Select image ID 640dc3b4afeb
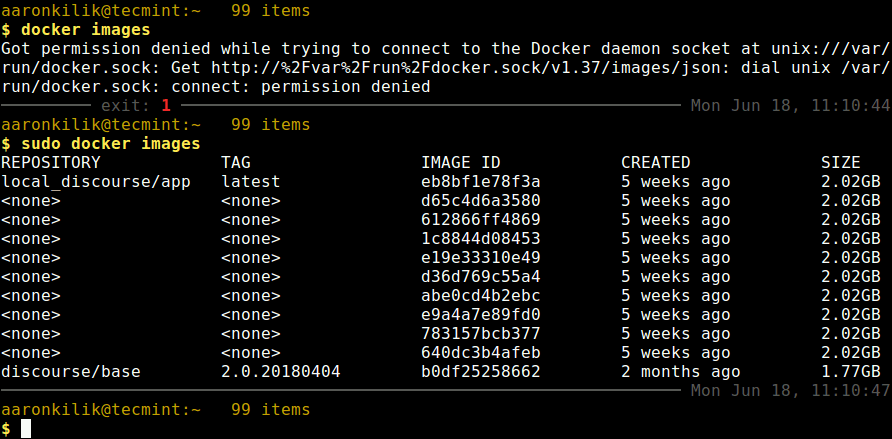 pos(481,353)
